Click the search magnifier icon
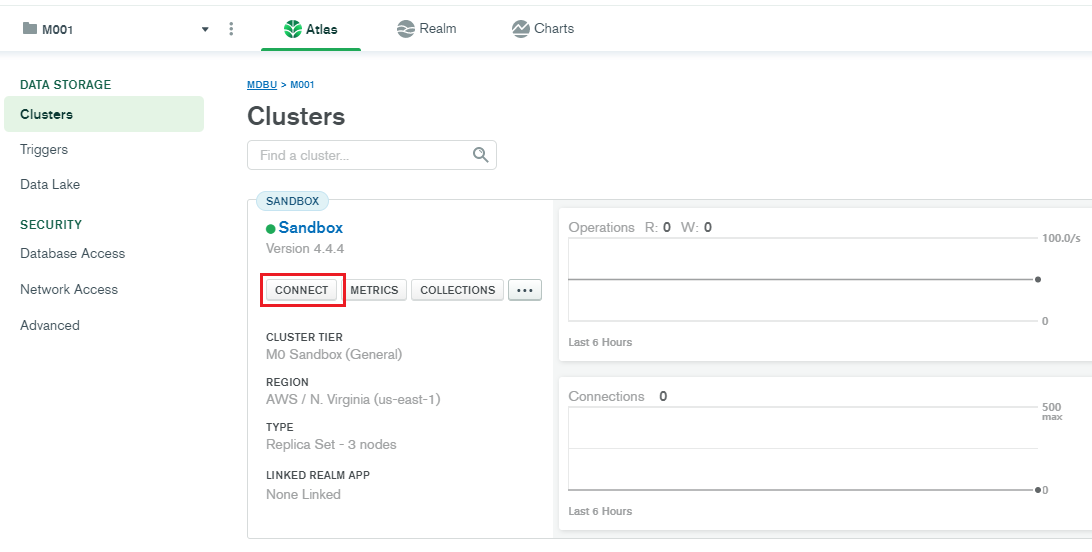The width and height of the screenshot is (1092, 552). [481, 155]
